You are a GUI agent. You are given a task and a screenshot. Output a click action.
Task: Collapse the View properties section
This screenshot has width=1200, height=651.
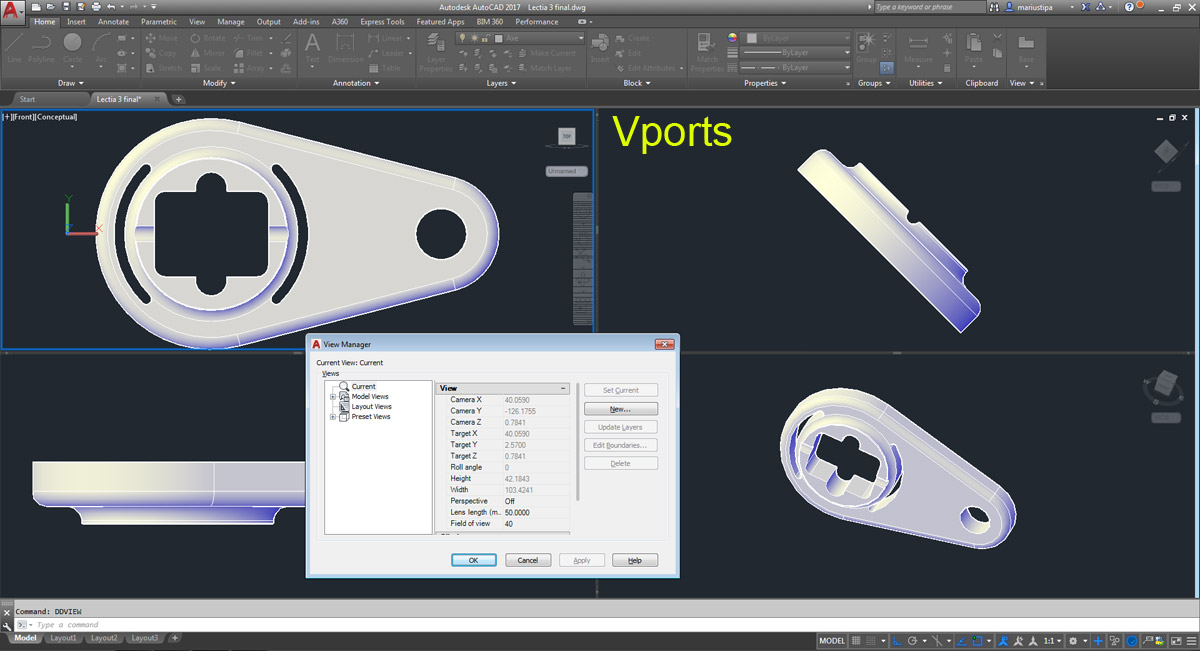[563, 388]
